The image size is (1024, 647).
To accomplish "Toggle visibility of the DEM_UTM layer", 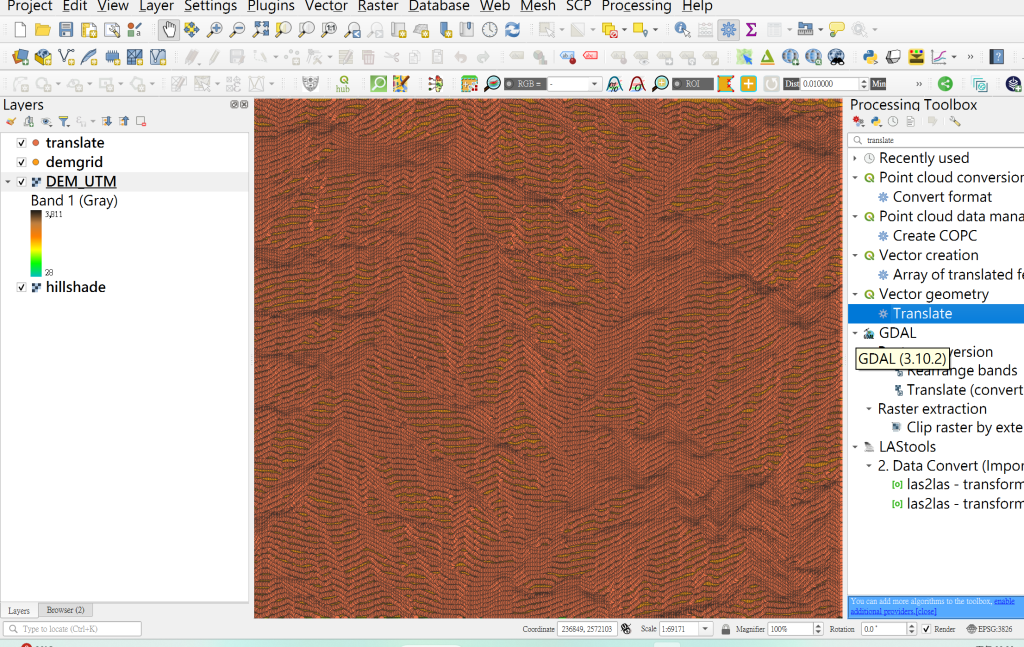I will point(22,181).
